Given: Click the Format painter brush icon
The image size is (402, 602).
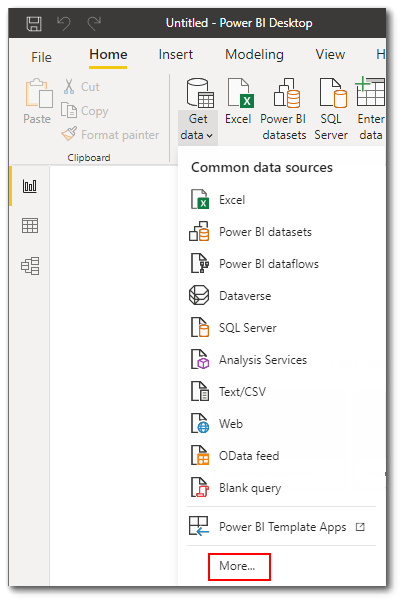Looking at the screenshot, I should tap(69, 134).
